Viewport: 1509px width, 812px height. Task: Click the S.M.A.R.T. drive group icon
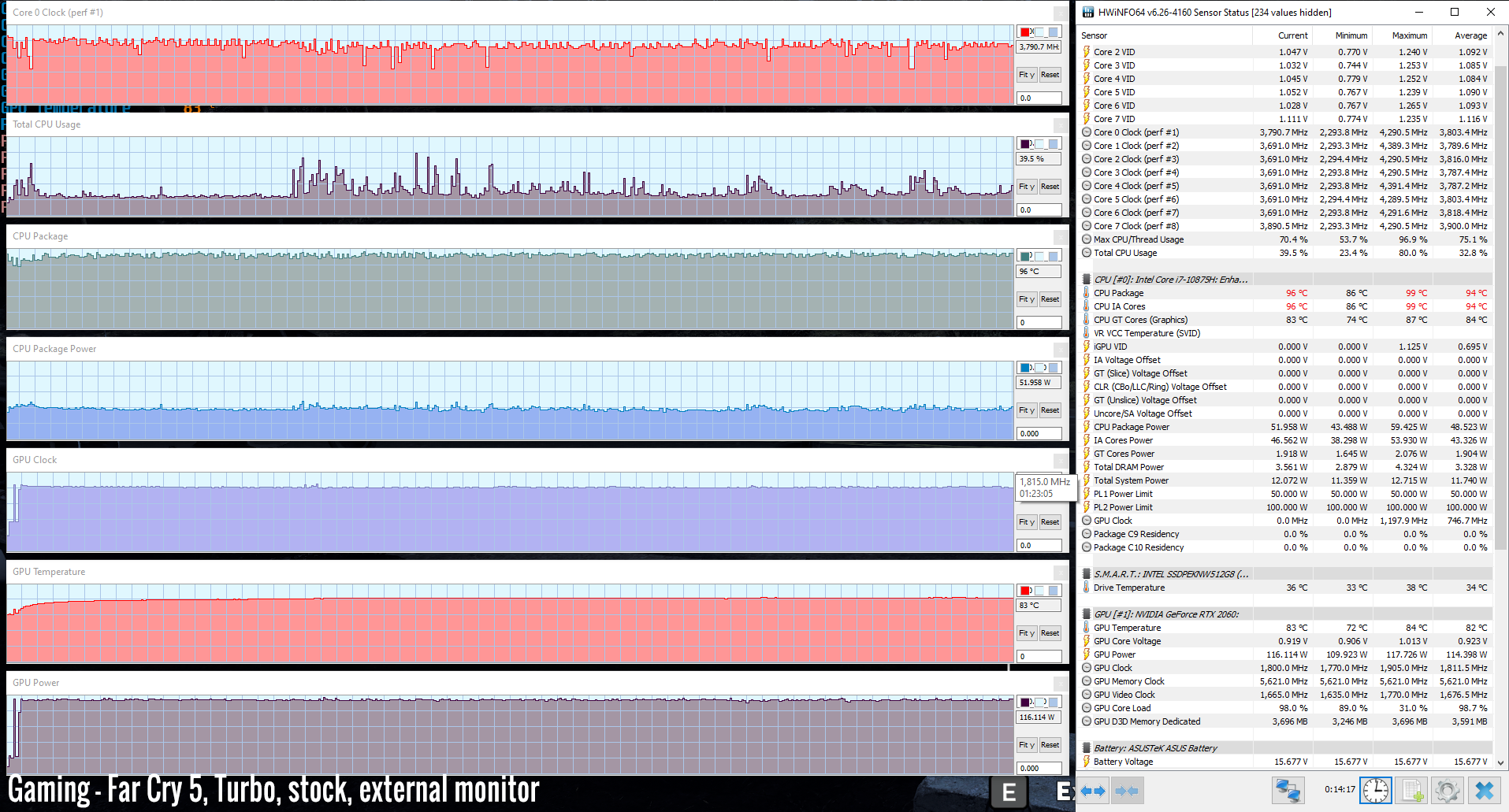pyautogui.click(x=1087, y=574)
